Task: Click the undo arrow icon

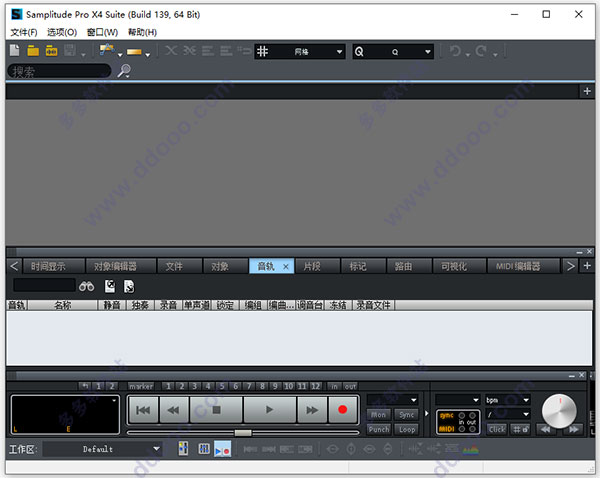Action: (455, 51)
